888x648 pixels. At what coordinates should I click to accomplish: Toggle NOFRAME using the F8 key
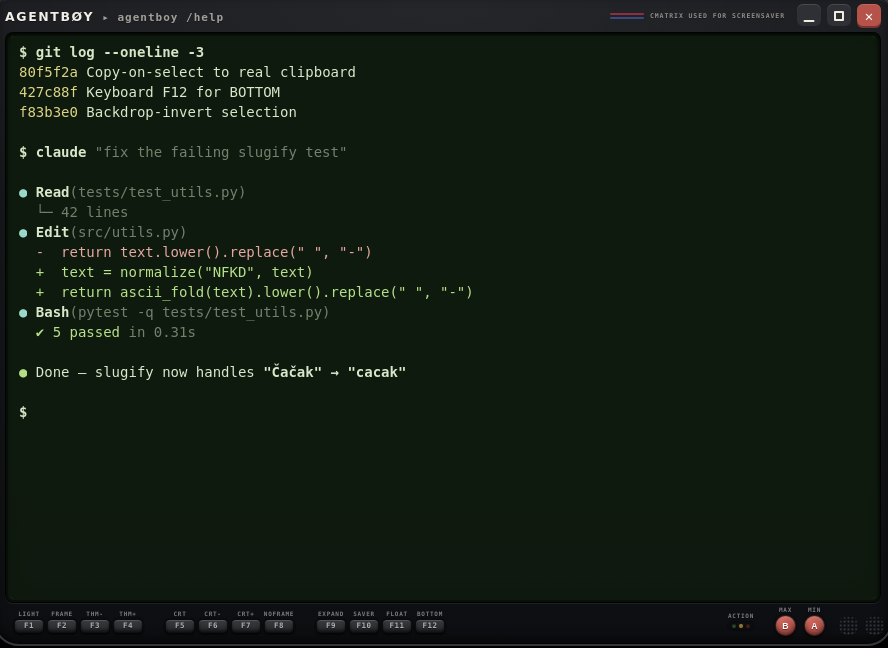[x=279, y=625]
